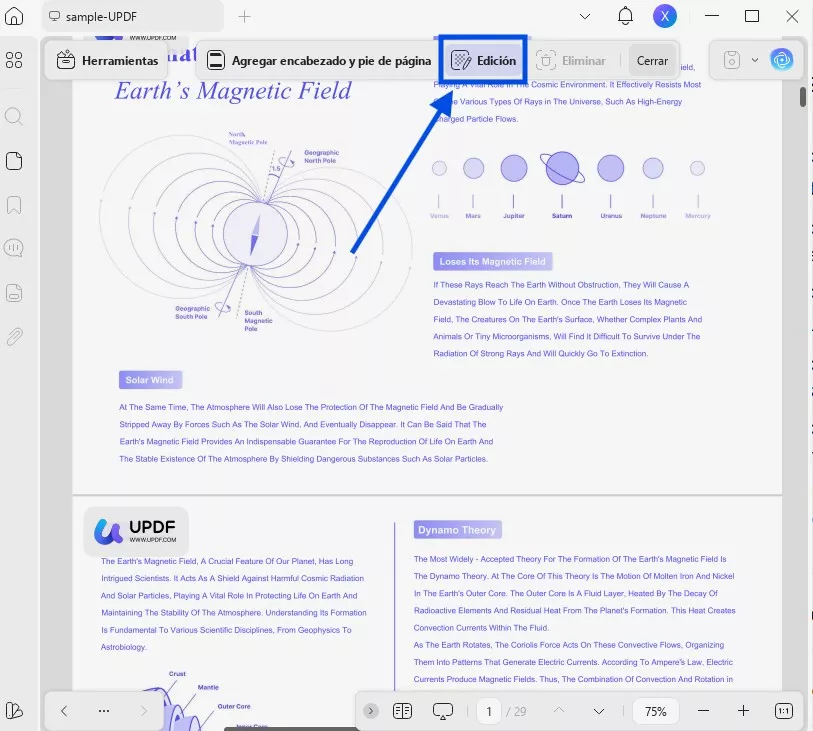Click the page number field showing 1
The width and height of the screenshot is (813, 731).
489,711
